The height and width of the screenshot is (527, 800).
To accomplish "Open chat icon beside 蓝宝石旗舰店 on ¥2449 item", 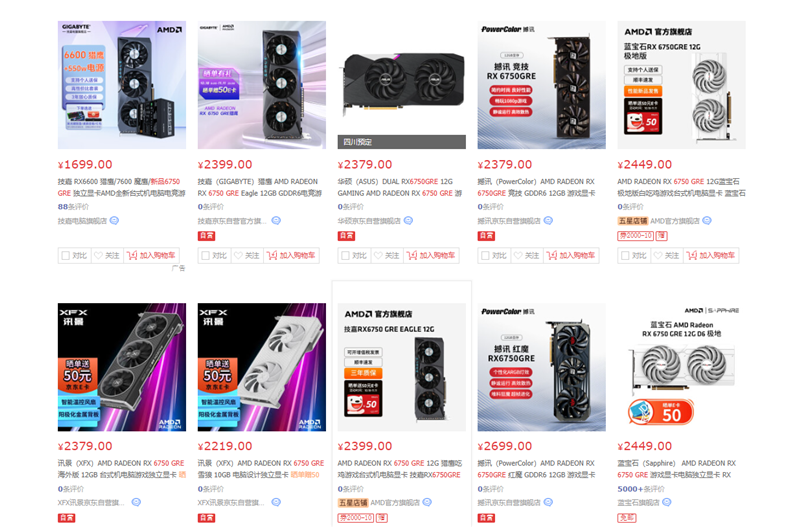I will [666, 502].
